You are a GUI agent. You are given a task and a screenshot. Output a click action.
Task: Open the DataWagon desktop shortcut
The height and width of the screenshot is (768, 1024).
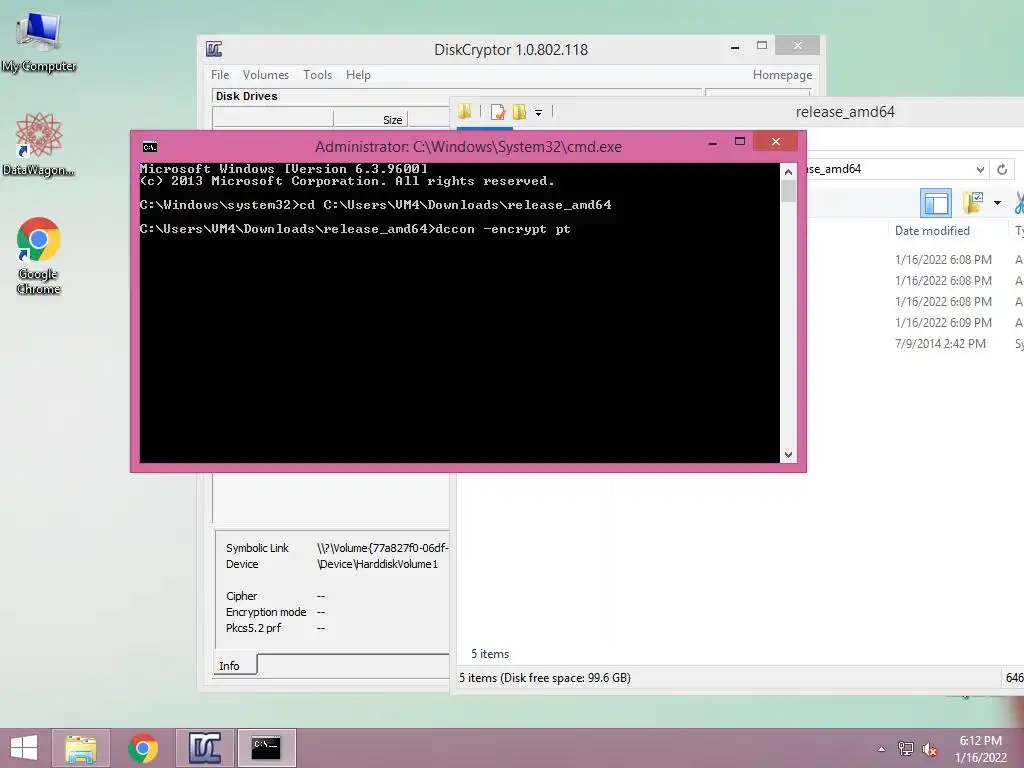coord(39,144)
